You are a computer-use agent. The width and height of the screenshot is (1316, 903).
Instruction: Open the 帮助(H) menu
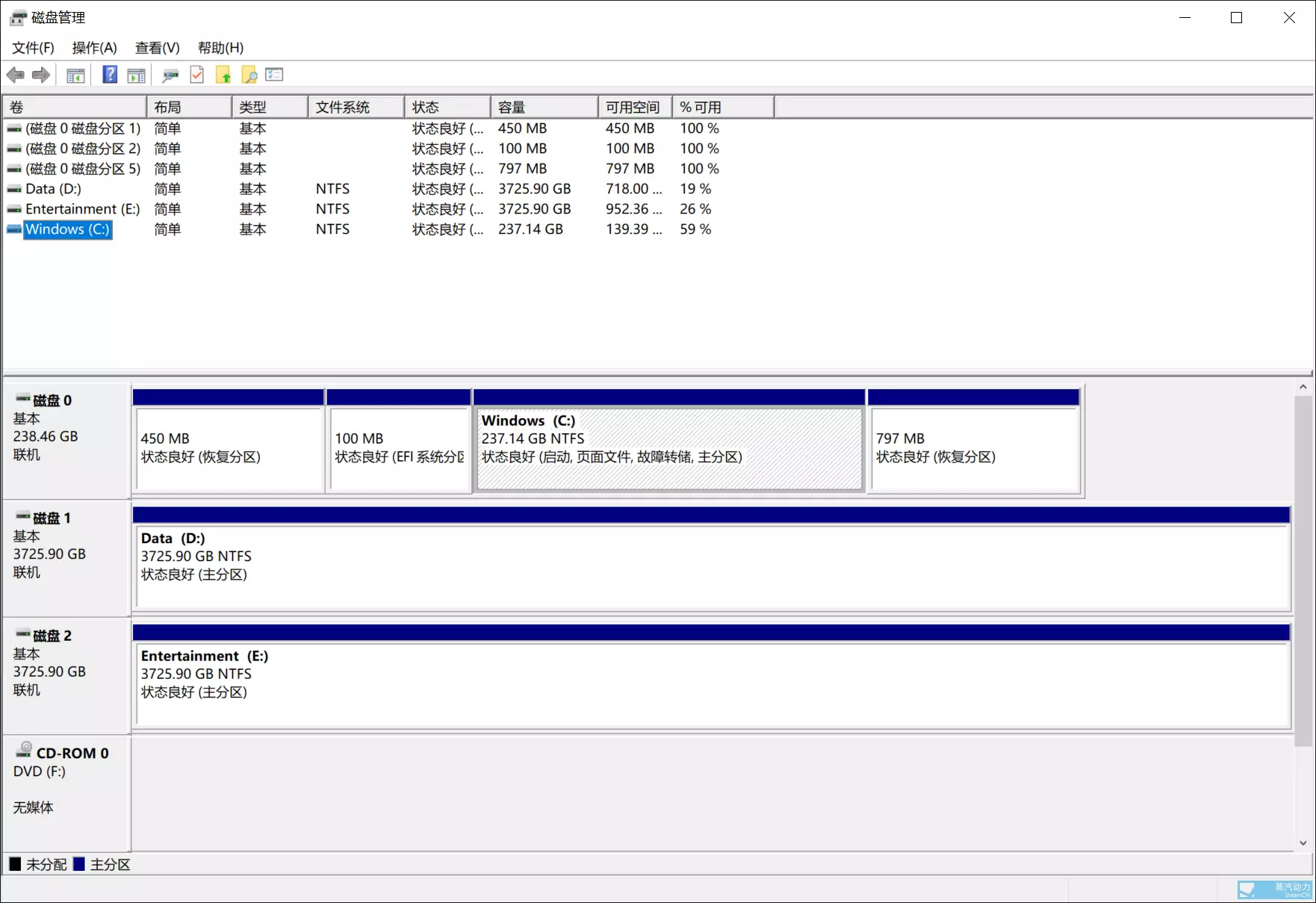220,48
